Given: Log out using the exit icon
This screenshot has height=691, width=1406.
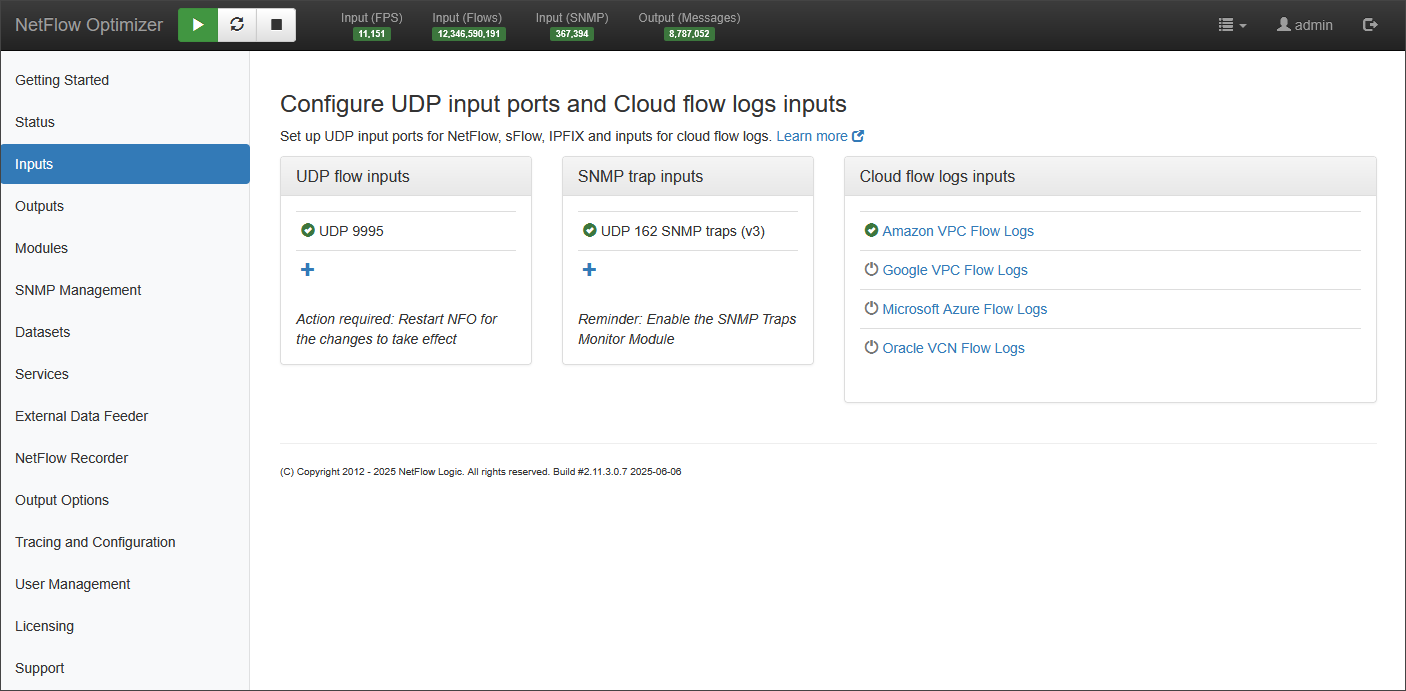Looking at the screenshot, I should (x=1370, y=25).
